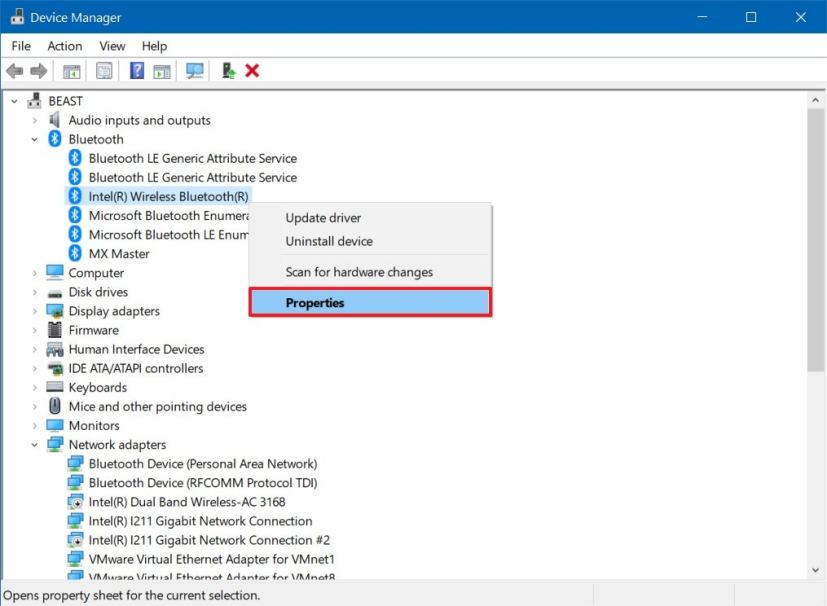Click the Display adapters category icon
This screenshot has height=606, width=827.
coord(55,311)
